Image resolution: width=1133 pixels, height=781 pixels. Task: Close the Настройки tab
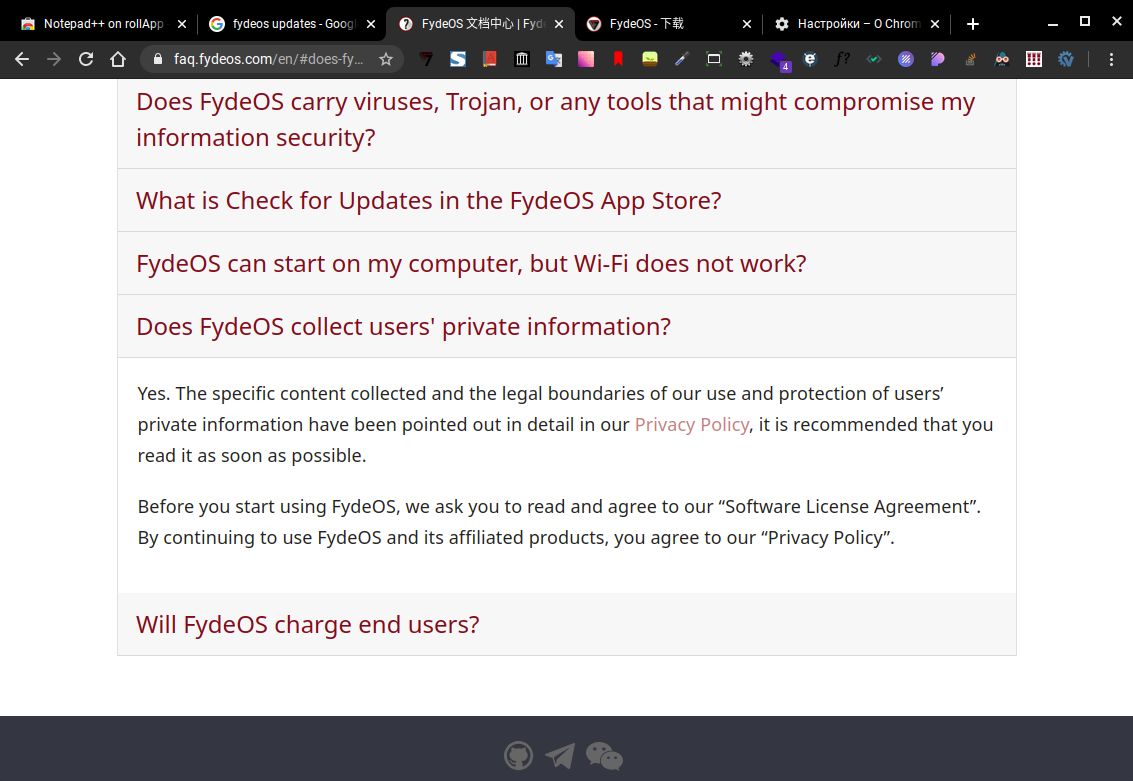click(935, 24)
